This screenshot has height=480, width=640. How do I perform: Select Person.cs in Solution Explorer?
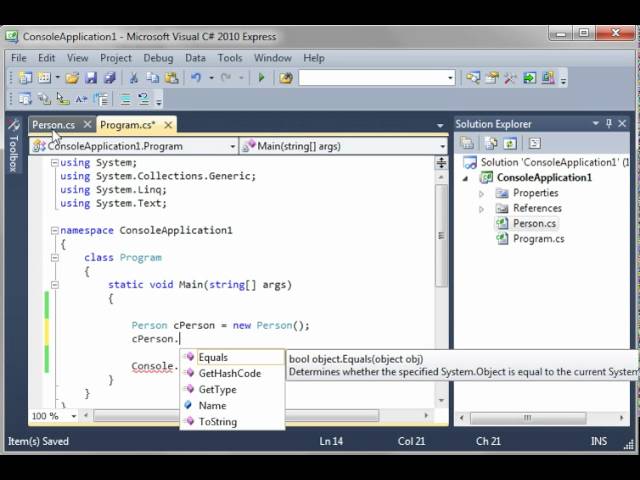coord(534,223)
